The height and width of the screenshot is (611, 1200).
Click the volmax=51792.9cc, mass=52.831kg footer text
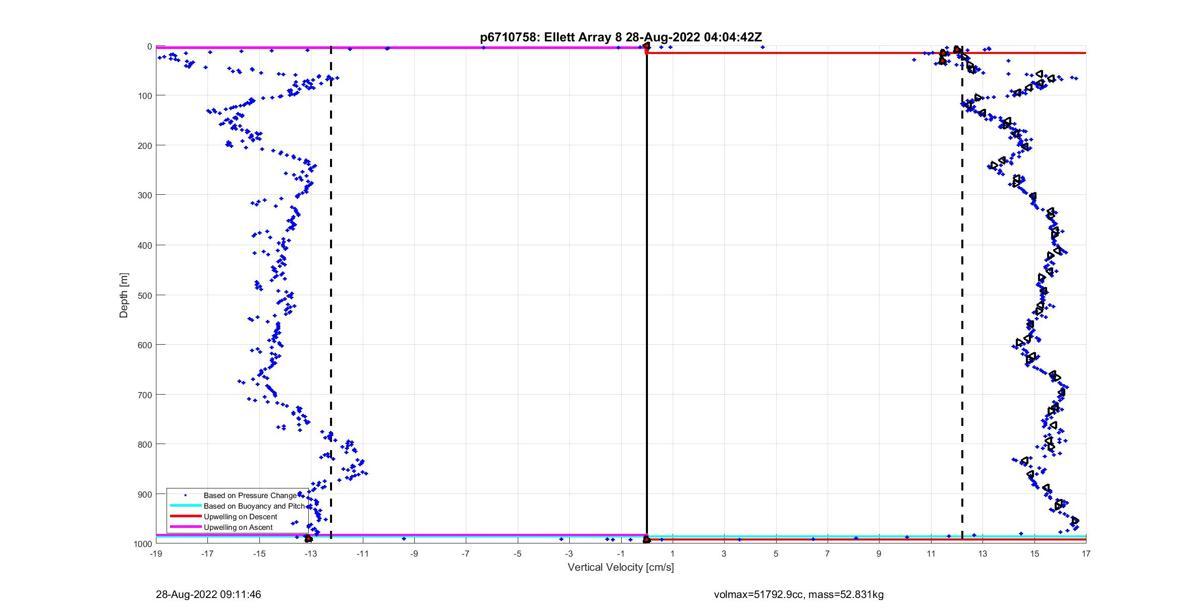coord(799,594)
